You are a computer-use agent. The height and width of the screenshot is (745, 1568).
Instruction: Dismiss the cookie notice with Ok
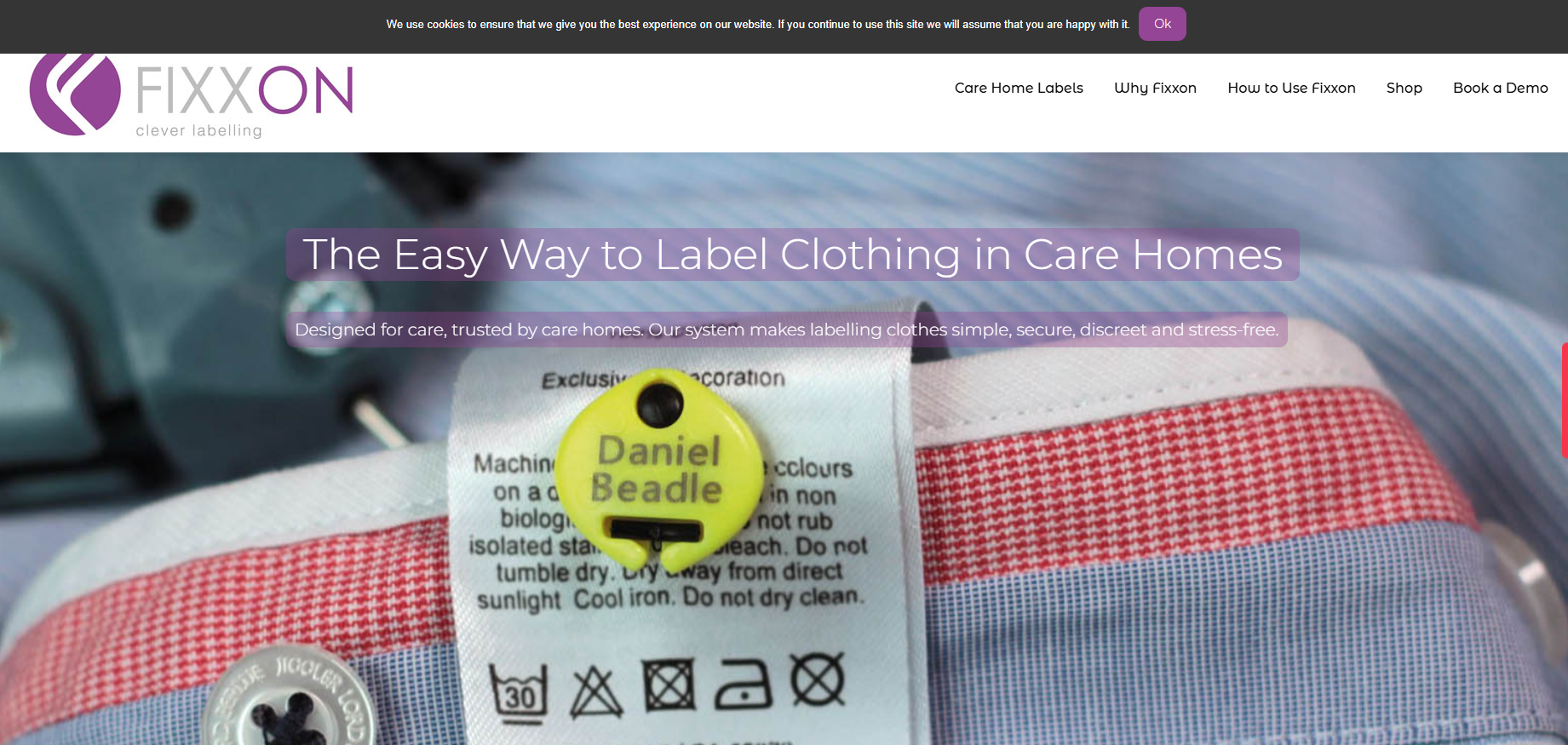point(1162,24)
